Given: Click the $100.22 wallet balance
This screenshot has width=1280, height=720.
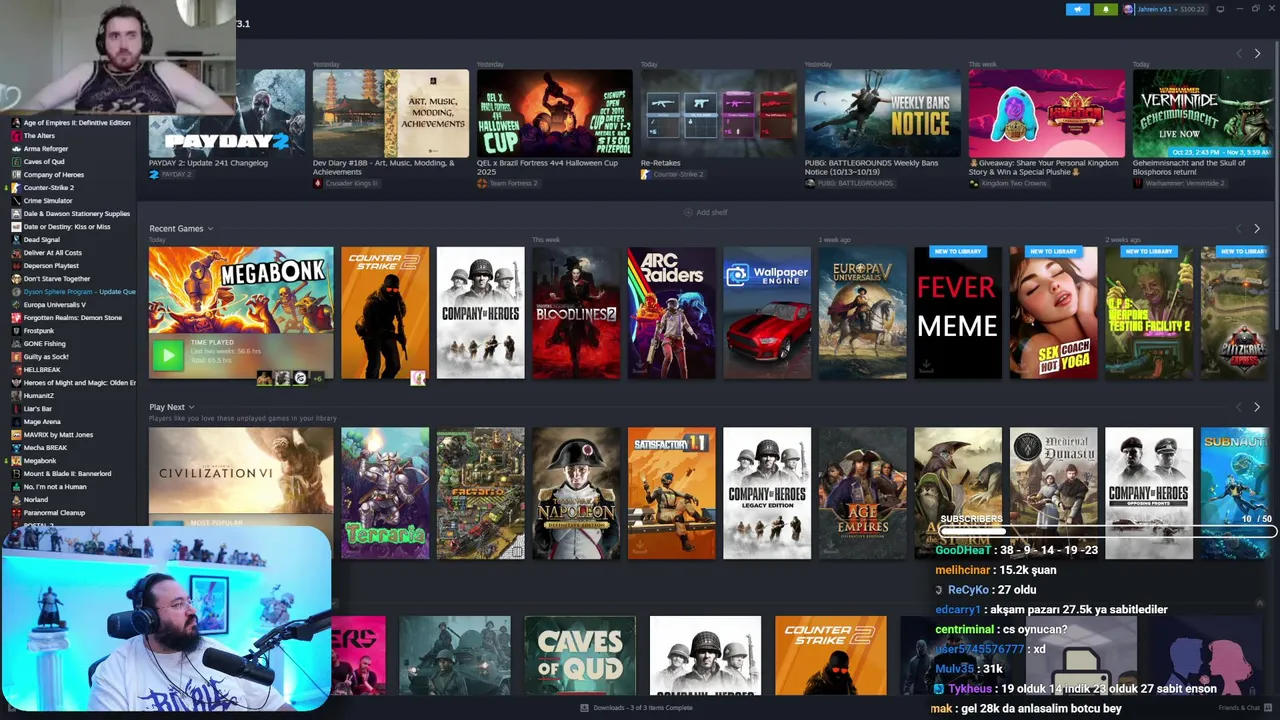Looking at the screenshot, I should click(x=1192, y=9).
